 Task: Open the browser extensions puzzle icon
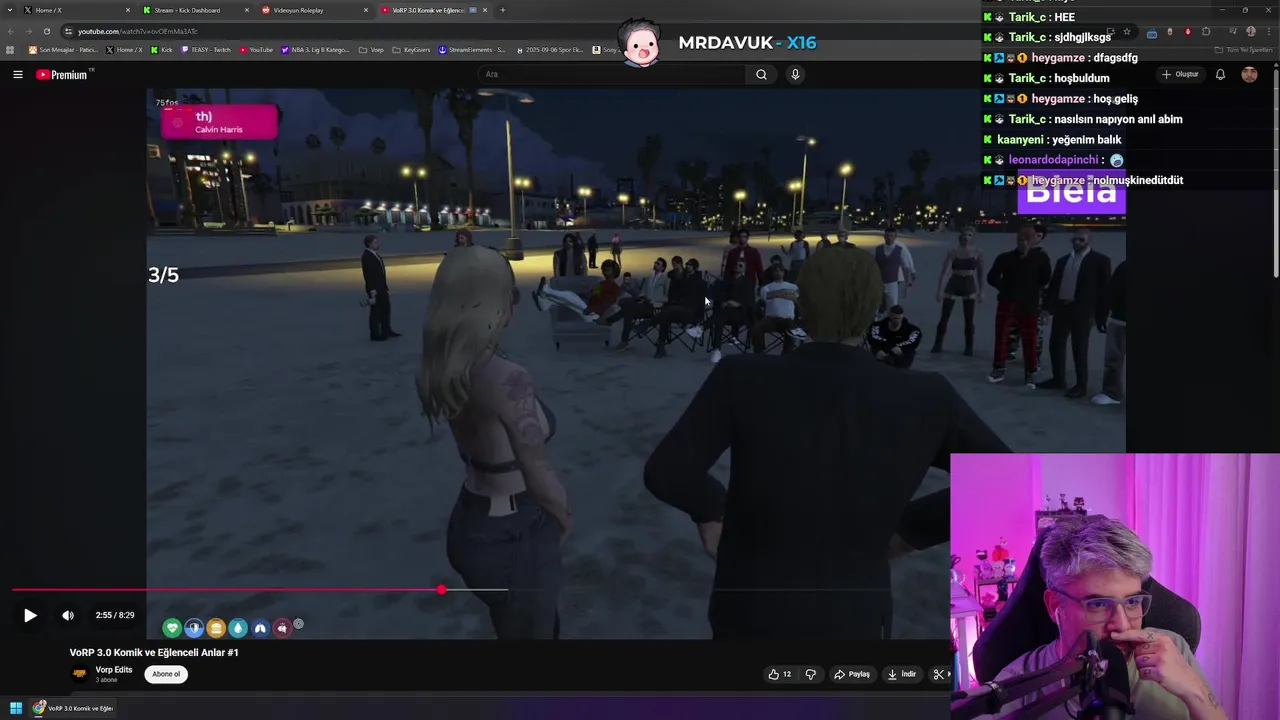tap(1206, 32)
